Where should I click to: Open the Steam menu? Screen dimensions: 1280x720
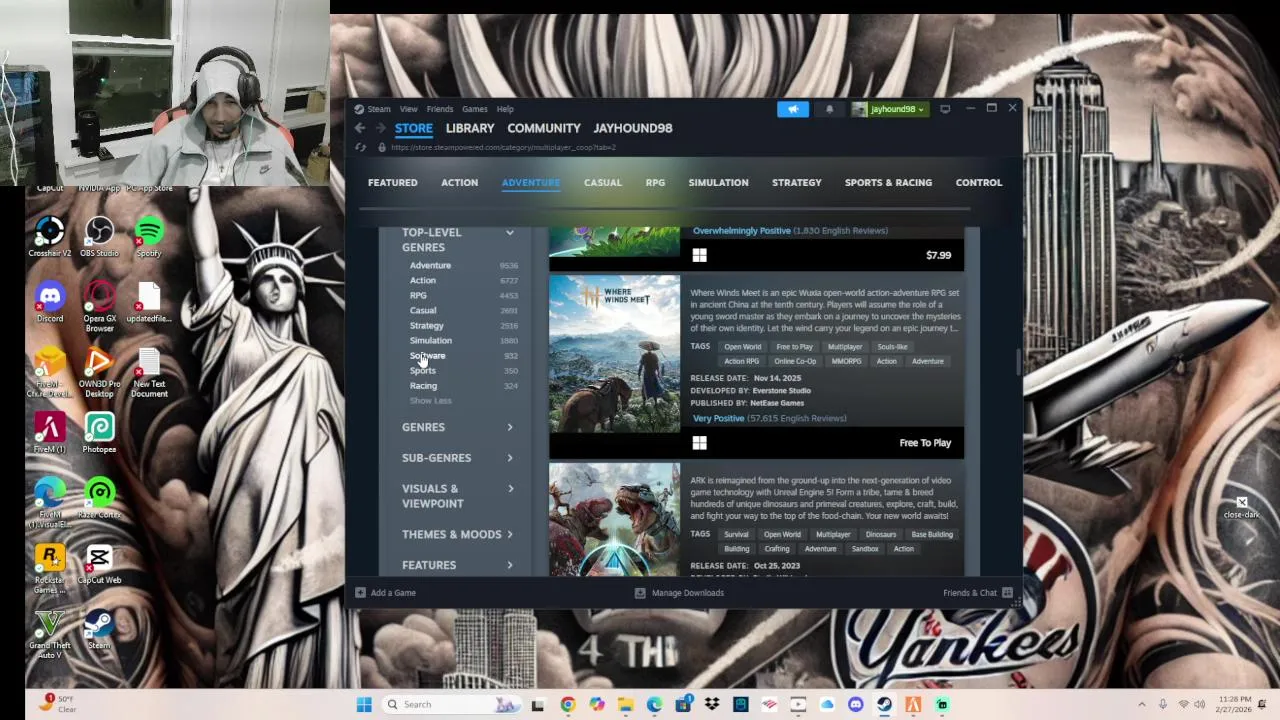point(379,109)
